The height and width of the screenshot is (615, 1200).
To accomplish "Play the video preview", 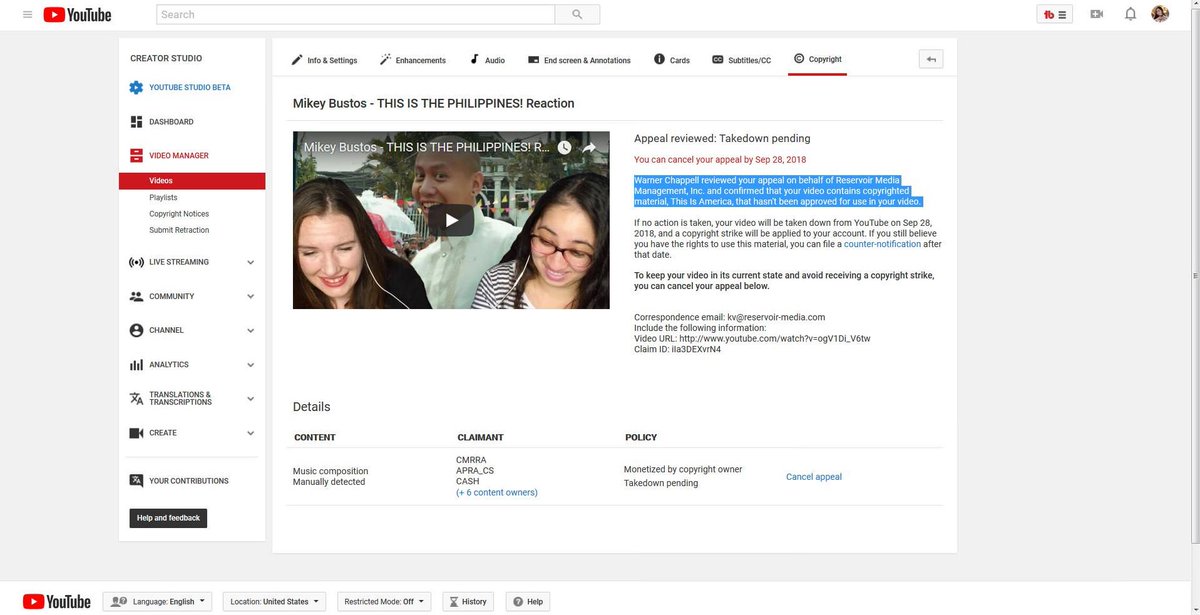I will (x=452, y=220).
